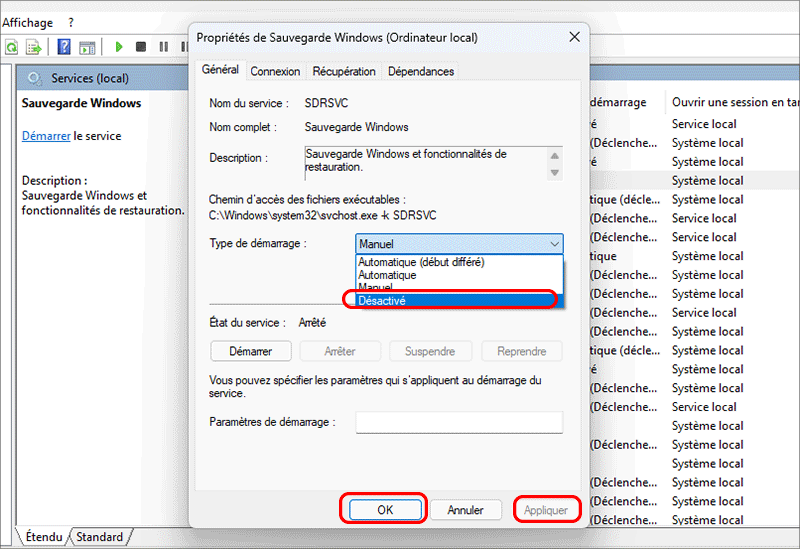Click the green Start service toolbar icon
This screenshot has height=549, width=800.
pos(119,47)
